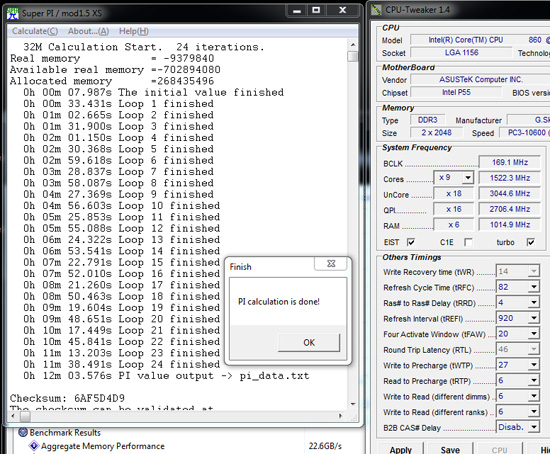Click the Apply button in CPU-Tweaker
This screenshot has width=550, height=454.
401,449
